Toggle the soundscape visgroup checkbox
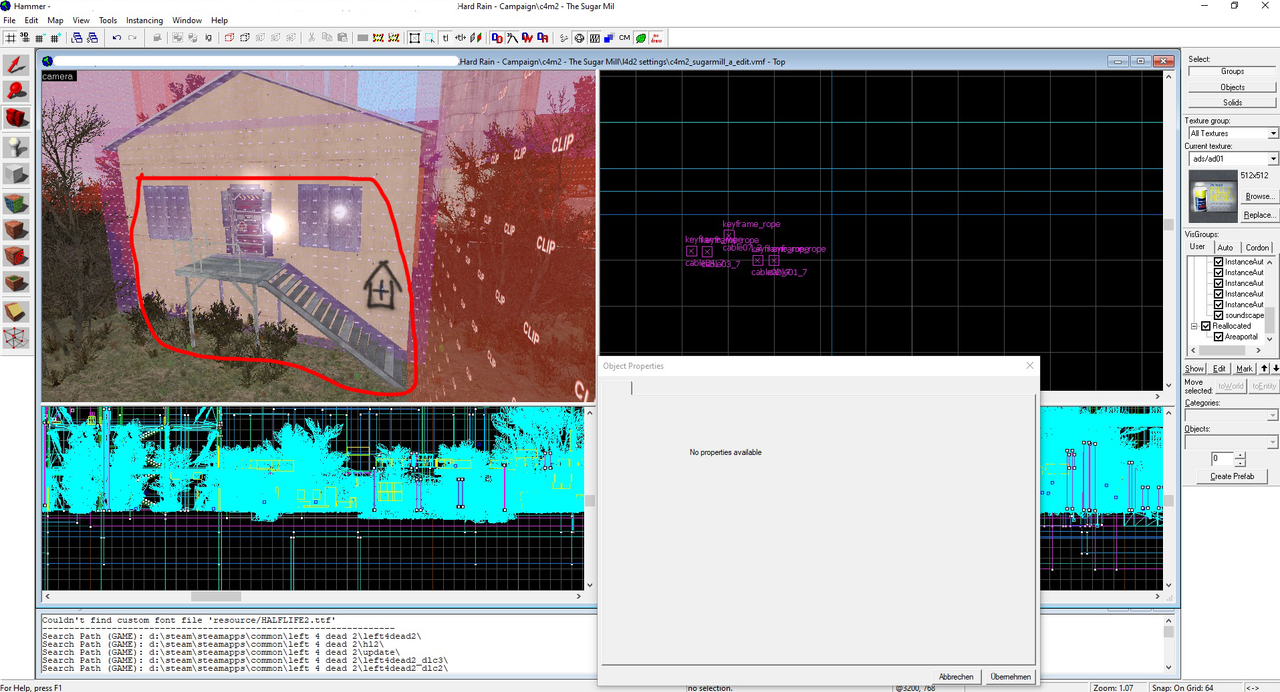The height and width of the screenshot is (692, 1280). tap(1219, 315)
